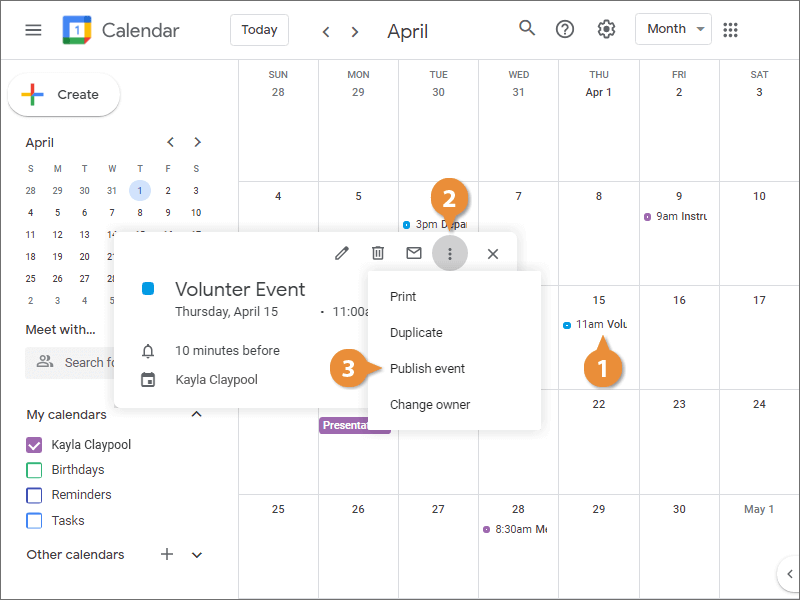Viewport: 800px width, 600px height.
Task: Expand the Other calendars section
Action: (197, 555)
